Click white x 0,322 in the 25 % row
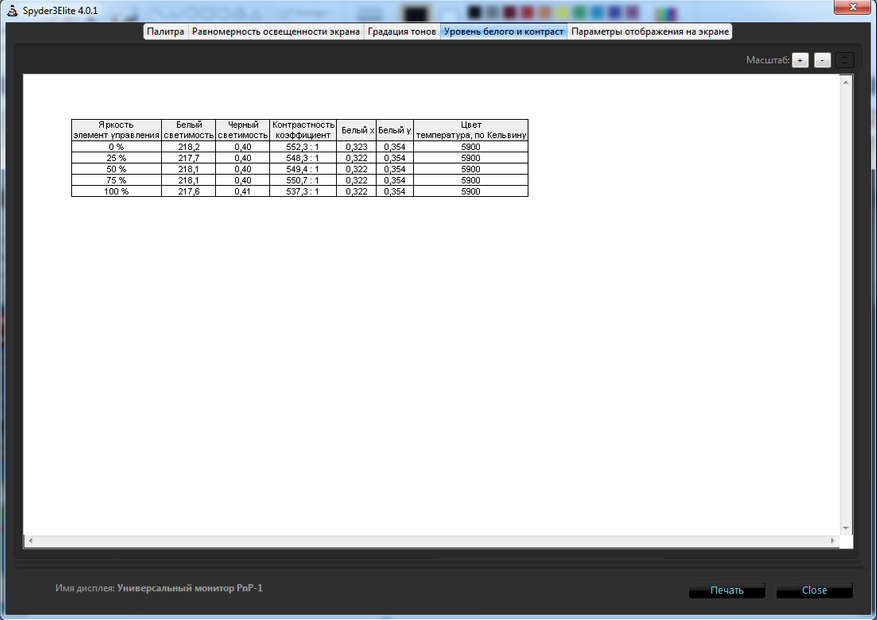This screenshot has width=877, height=620. (357, 158)
